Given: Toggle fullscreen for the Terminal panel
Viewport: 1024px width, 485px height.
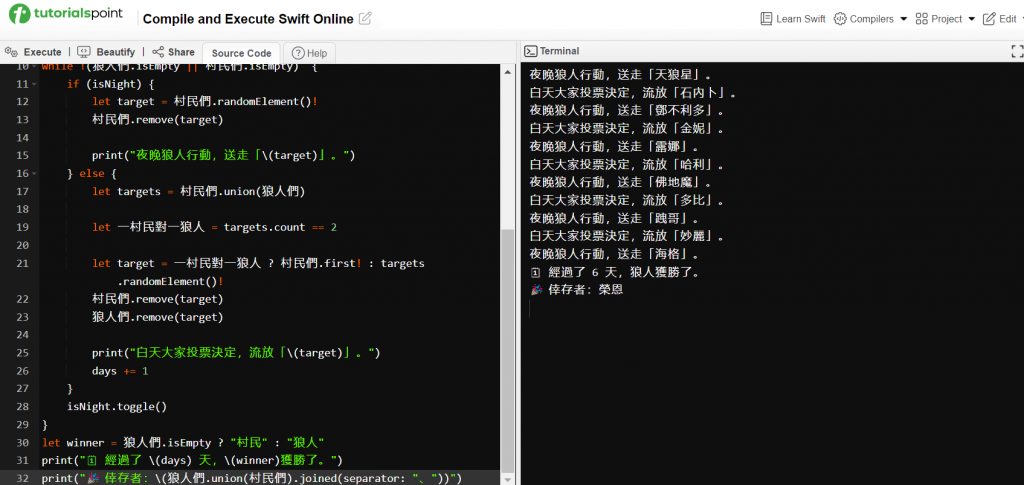Looking at the screenshot, I should (x=1017, y=51).
